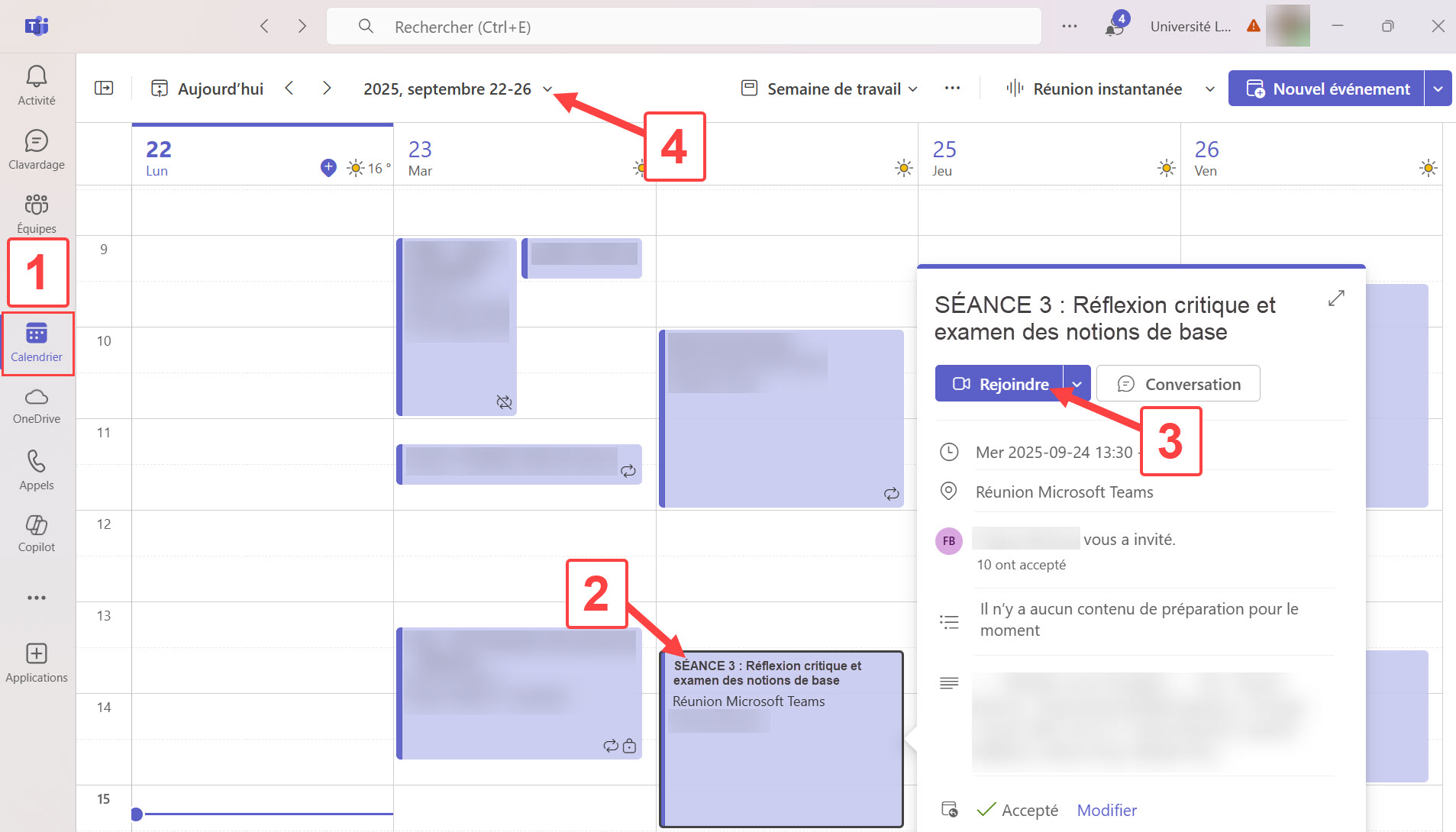Expand the date range picker chevron

547,89
